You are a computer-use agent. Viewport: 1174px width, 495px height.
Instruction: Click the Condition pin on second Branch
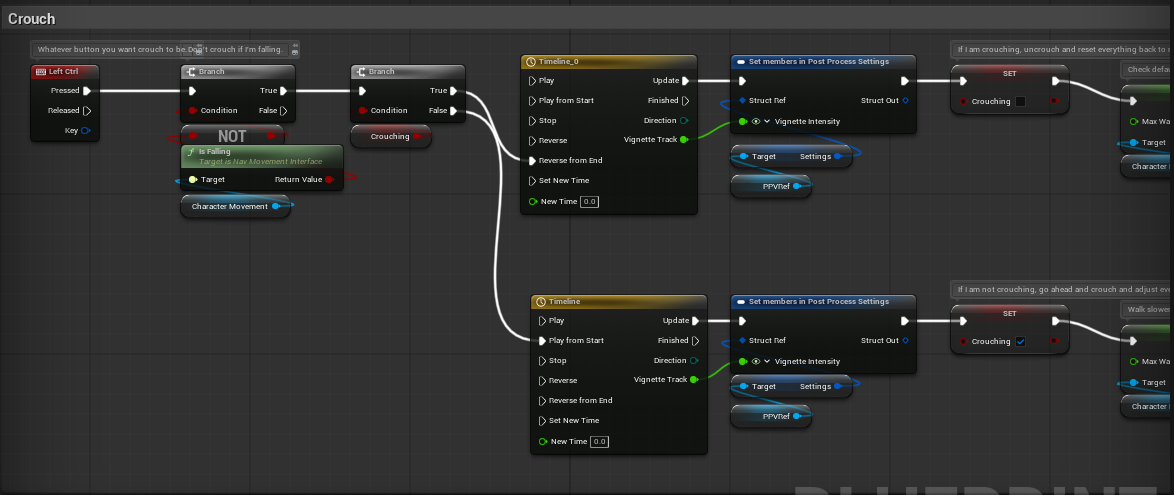(x=362, y=111)
